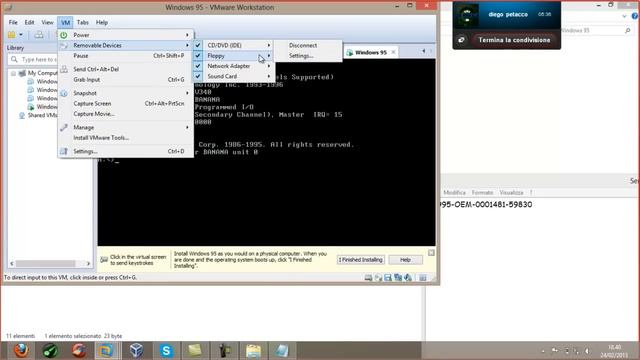Select the Shared VMs item in Library

(38, 116)
